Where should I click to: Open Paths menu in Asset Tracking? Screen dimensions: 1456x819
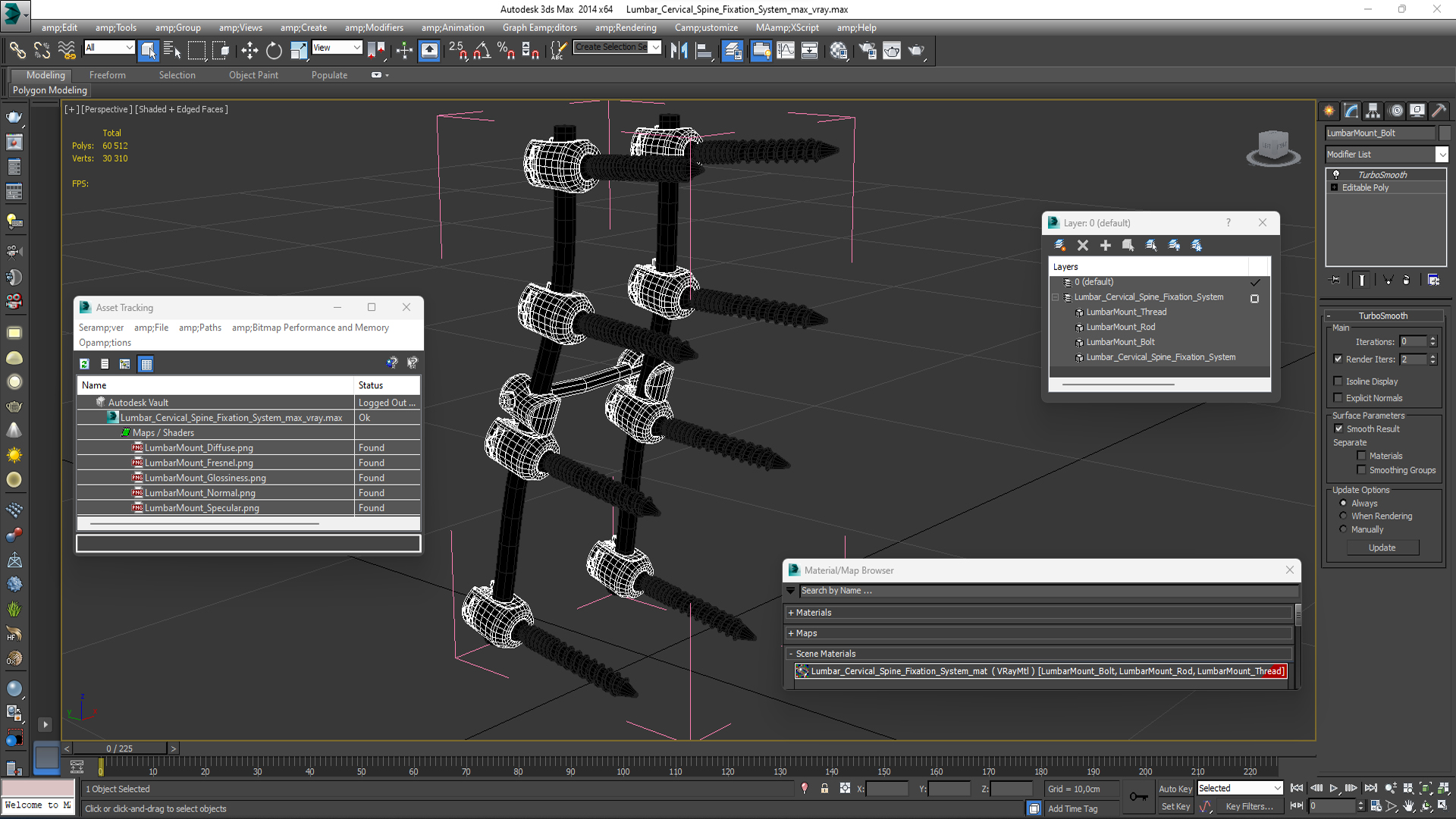click(200, 328)
